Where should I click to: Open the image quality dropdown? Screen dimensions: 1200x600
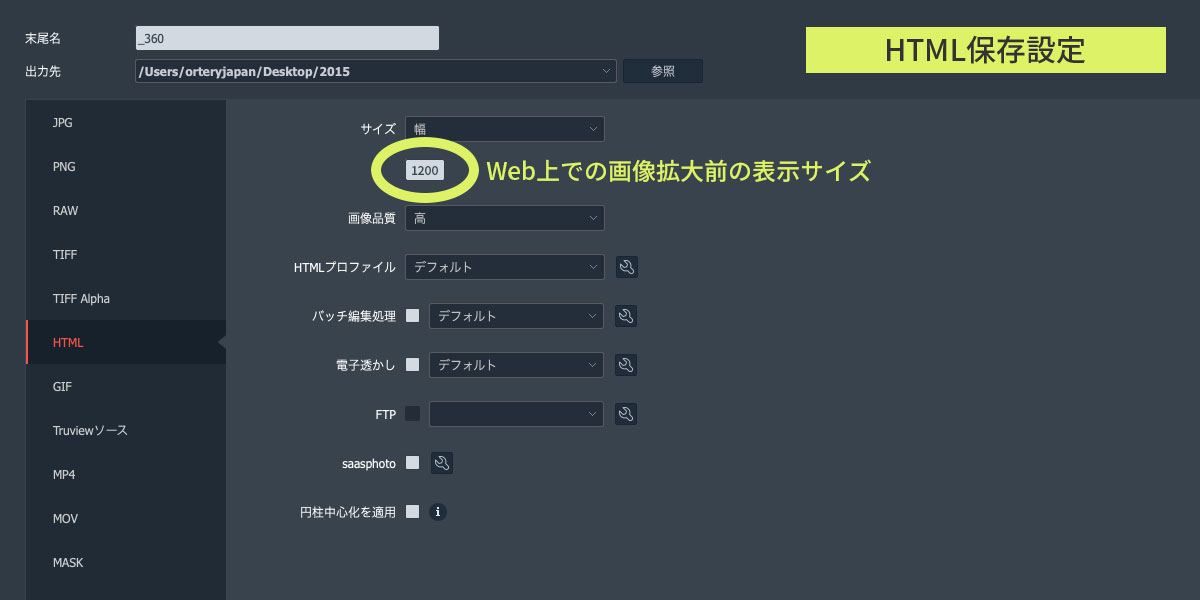[504, 218]
